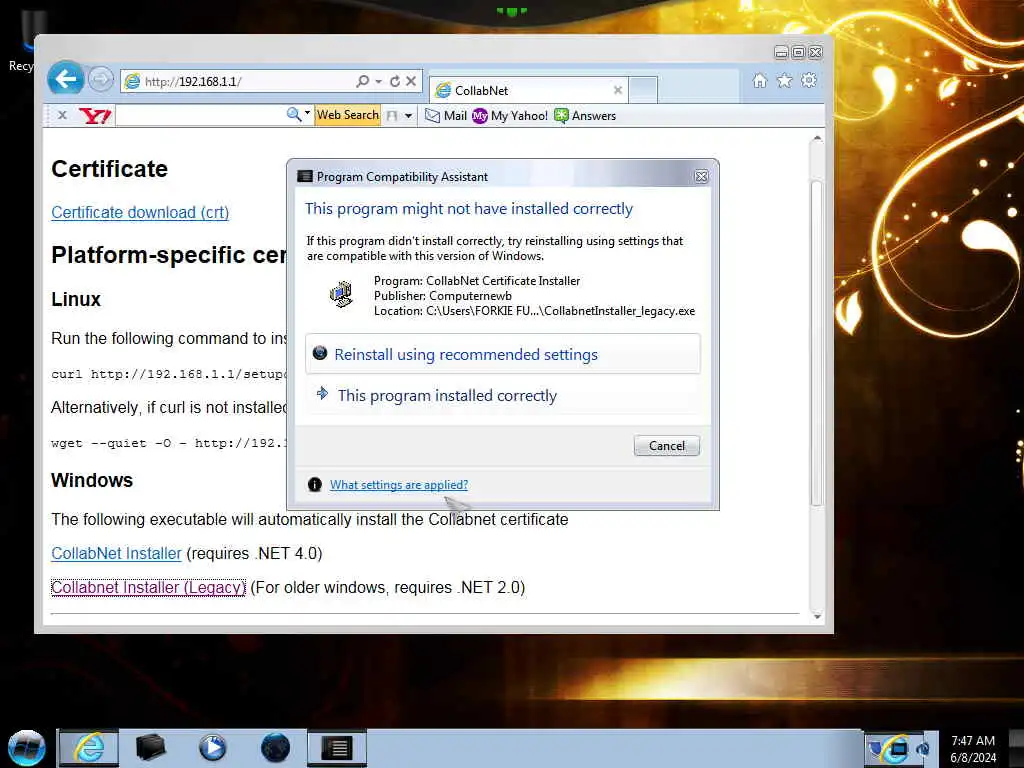Close the Yahoo toolbar
This screenshot has width=1024, height=768.
pos(62,116)
